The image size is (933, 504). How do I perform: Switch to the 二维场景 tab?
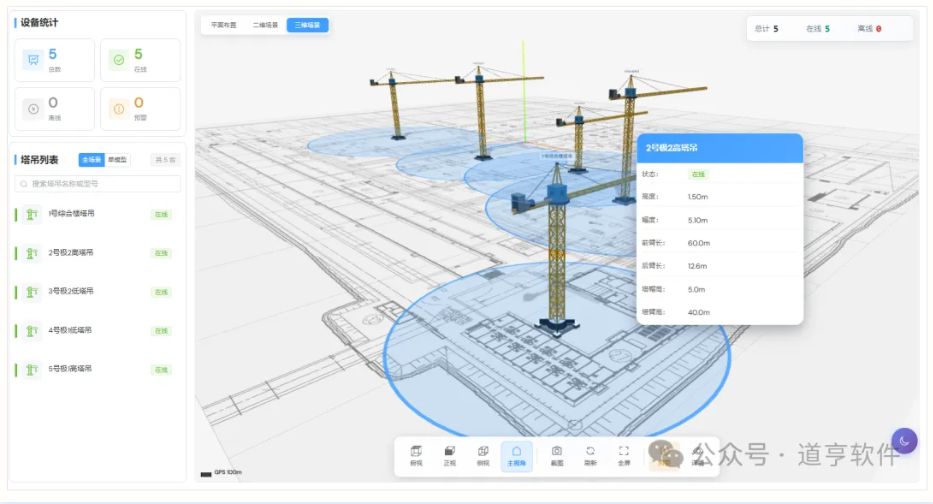click(265, 25)
